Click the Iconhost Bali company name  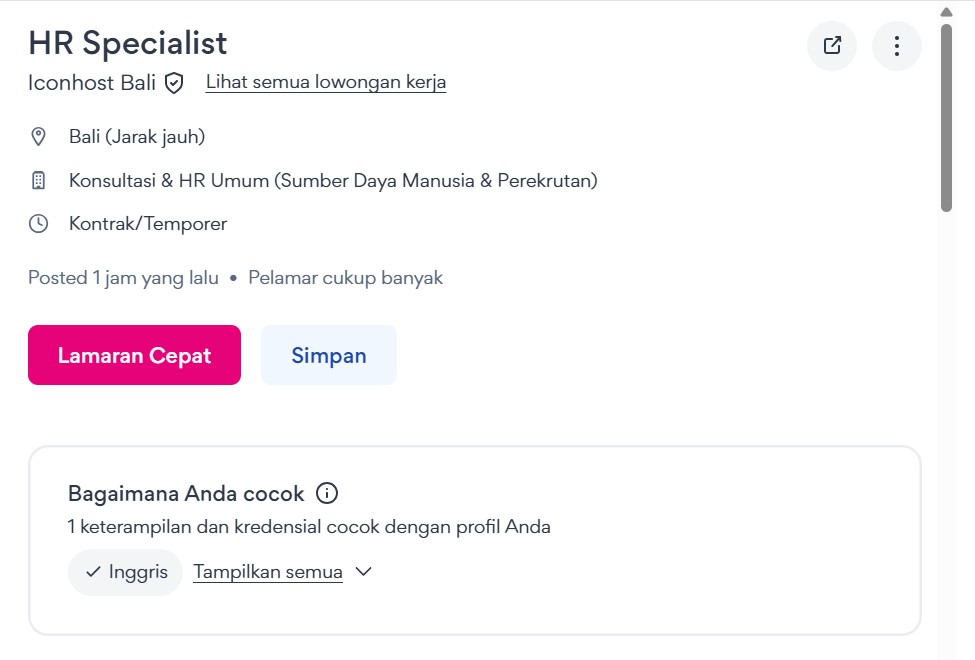pos(92,82)
